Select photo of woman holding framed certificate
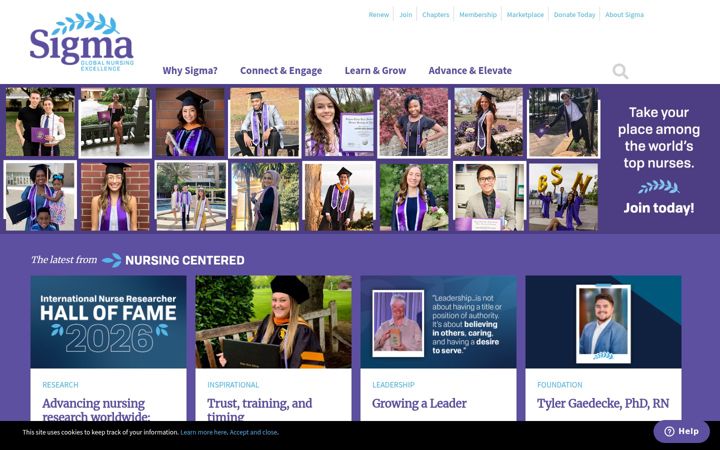Image resolution: width=720 pixels, height=450 pixels. 339,122
